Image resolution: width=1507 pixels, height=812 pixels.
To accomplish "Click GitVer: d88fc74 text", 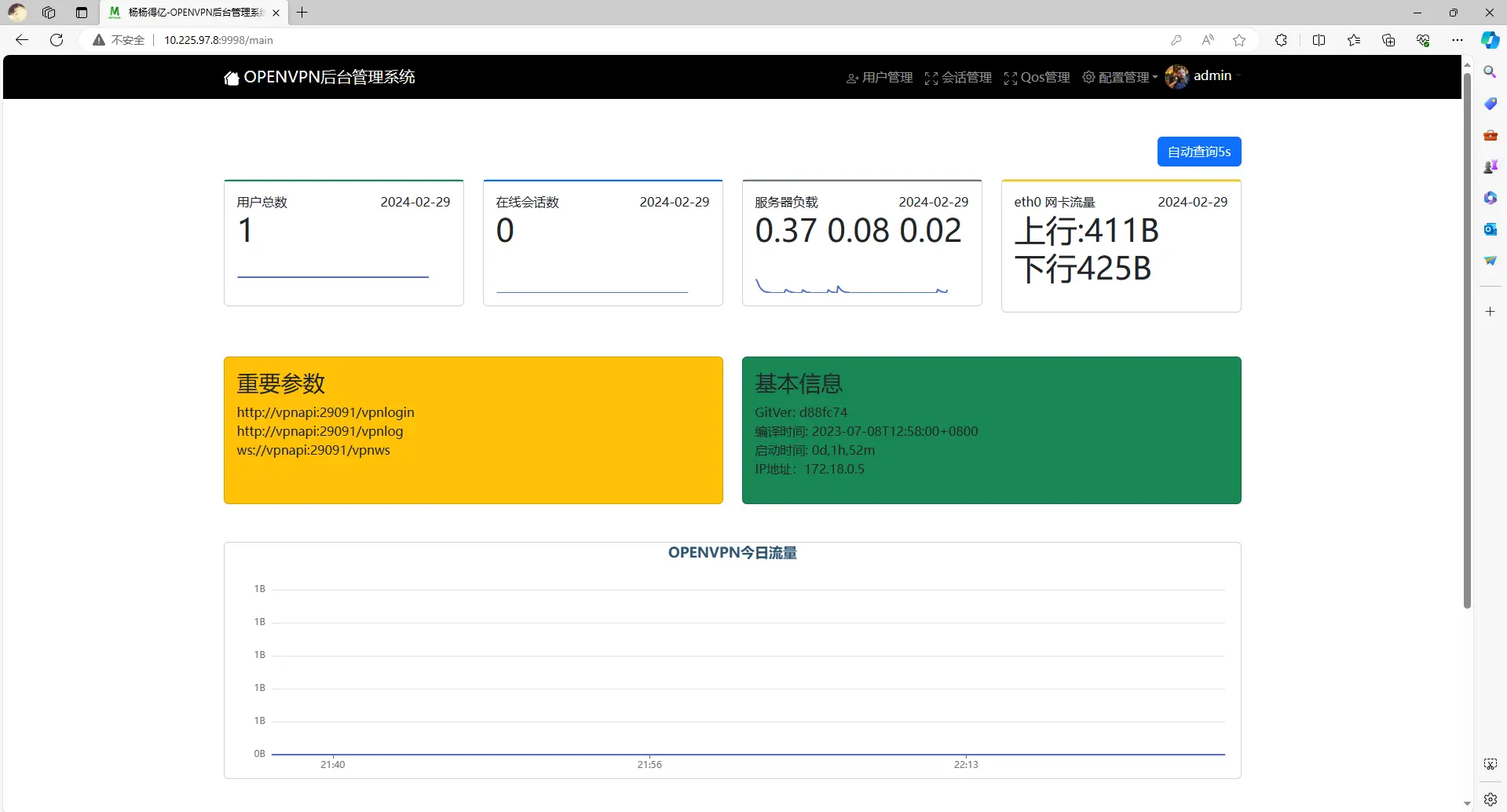I will click(801, 412).
